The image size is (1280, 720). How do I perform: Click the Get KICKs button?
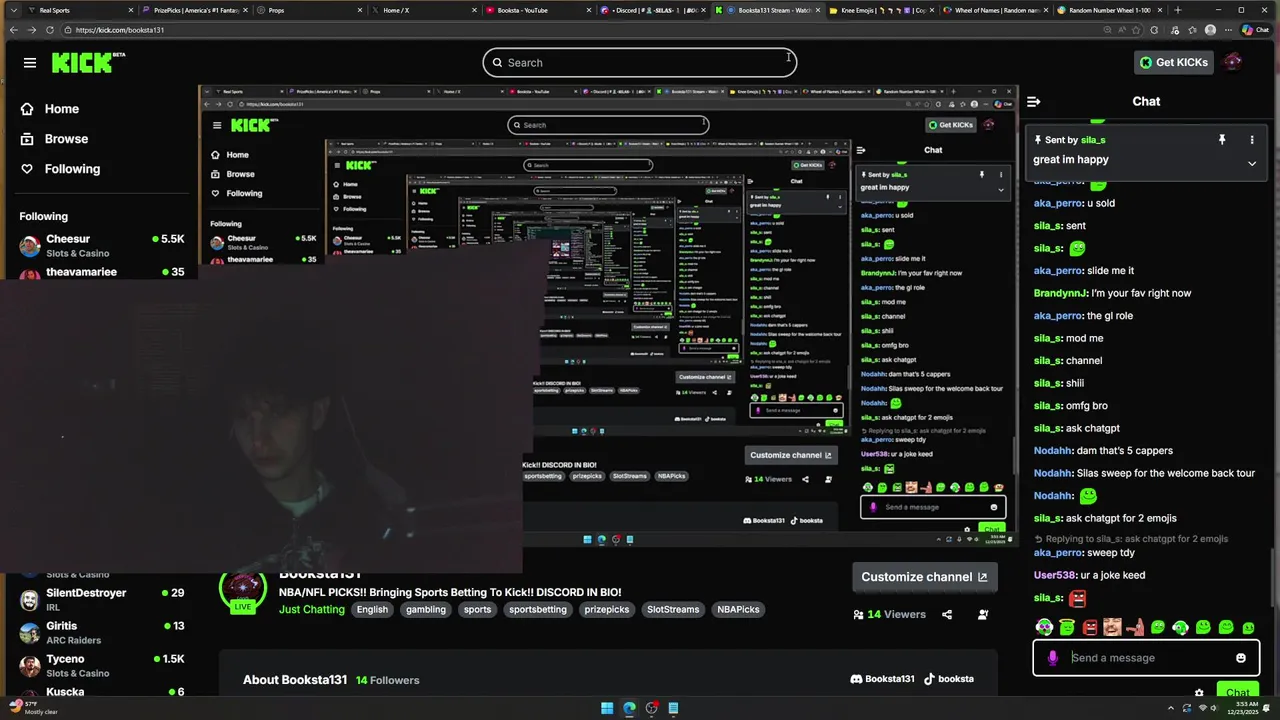click(1174, 62)
